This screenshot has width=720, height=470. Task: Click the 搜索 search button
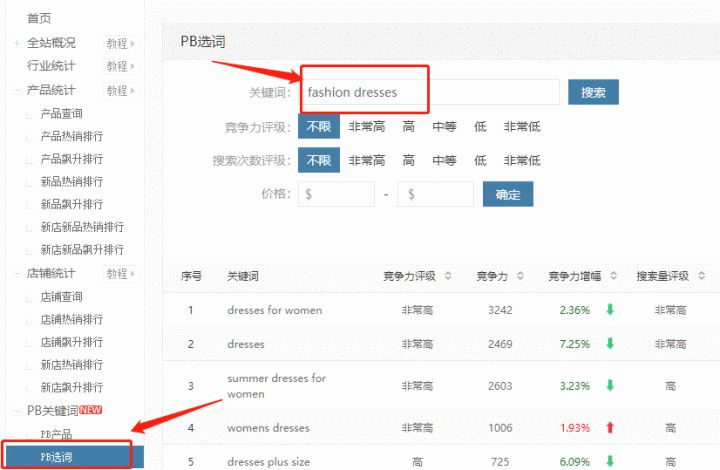point(593,92)
